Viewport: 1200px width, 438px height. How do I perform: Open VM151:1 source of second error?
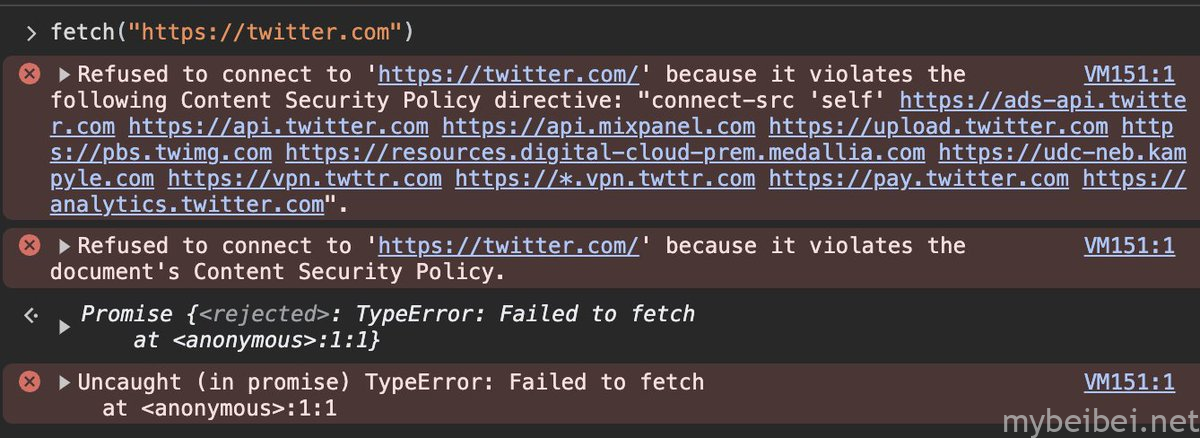(x=1129, y=246)
